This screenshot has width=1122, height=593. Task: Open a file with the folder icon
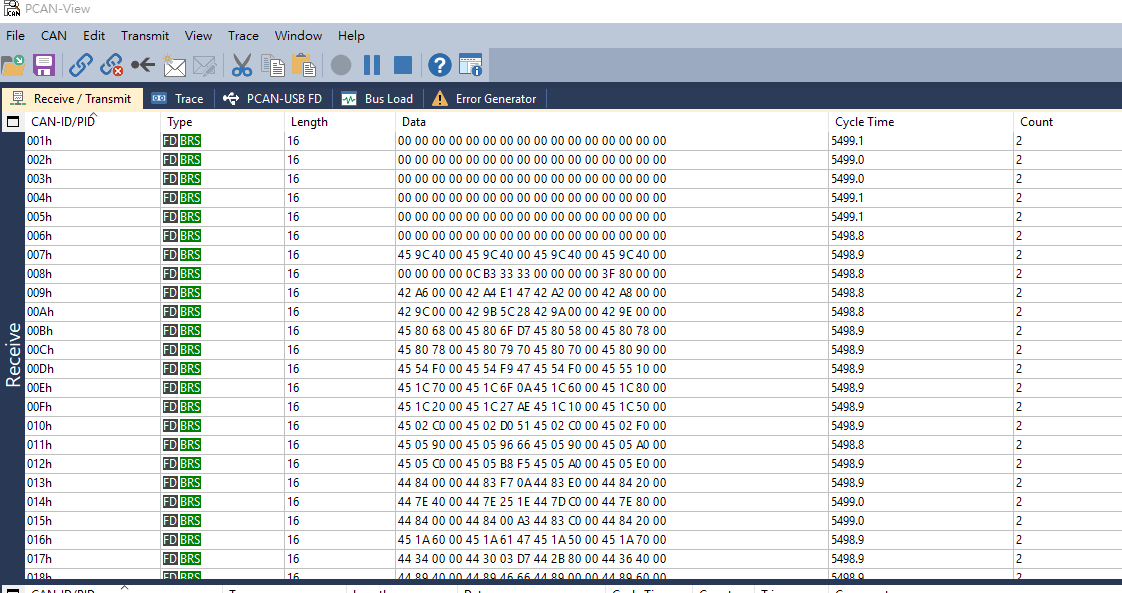(13, 65)
